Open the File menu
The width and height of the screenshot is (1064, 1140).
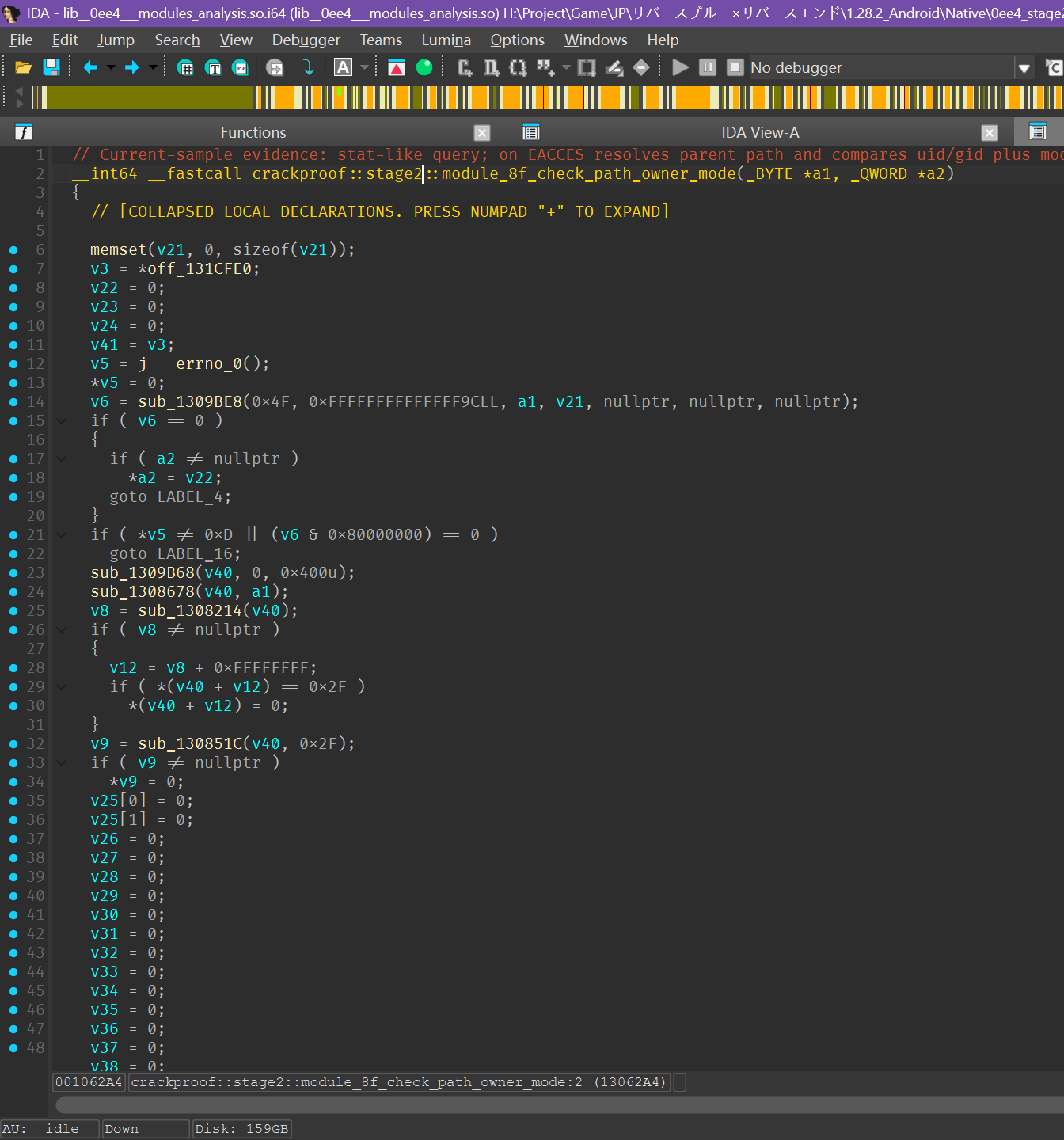tap(21, 40)
